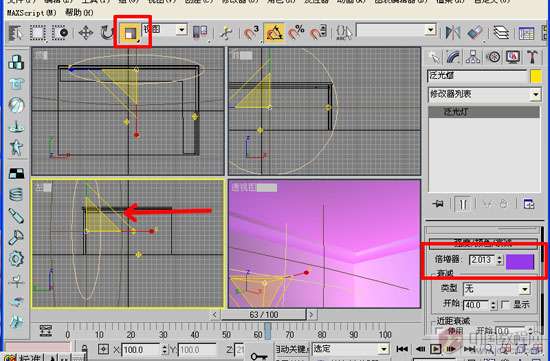Click the object name field 泛光灯
550x361 pixels.
tap(477, 76)
